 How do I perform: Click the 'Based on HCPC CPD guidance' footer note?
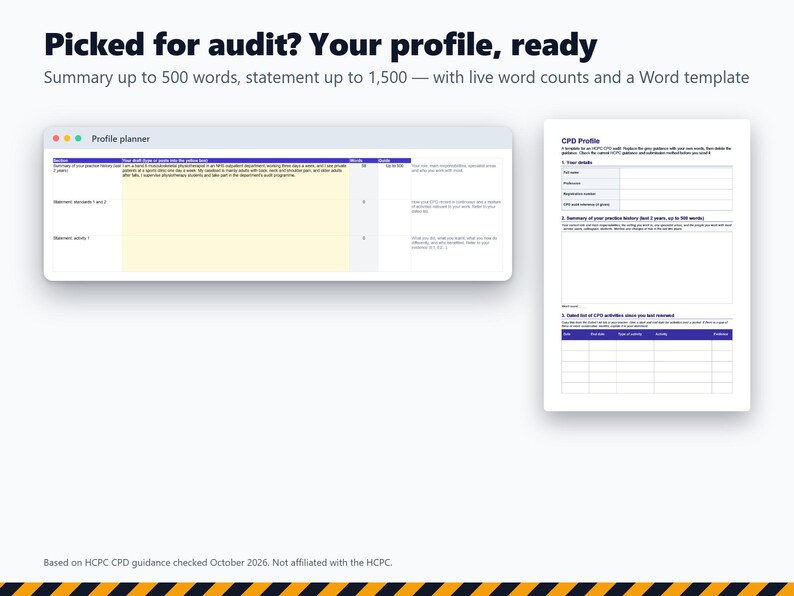pos(218,562)
